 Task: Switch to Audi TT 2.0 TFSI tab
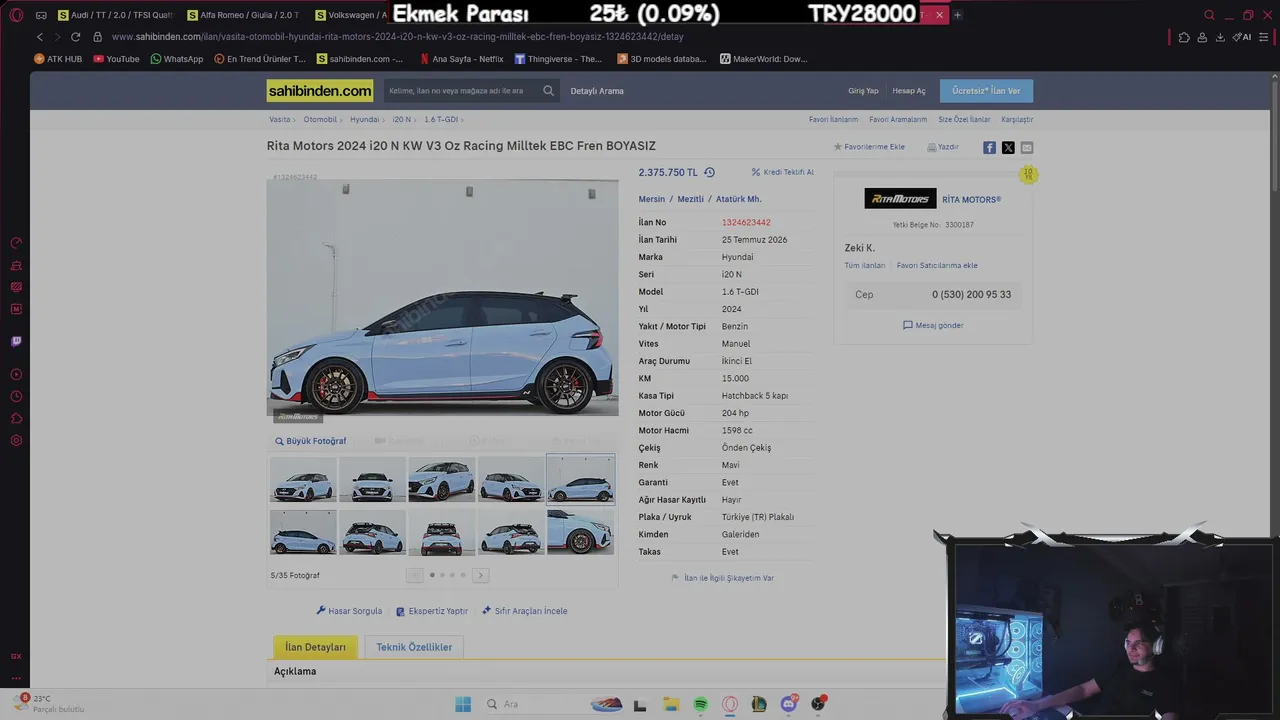pos(116,15)
